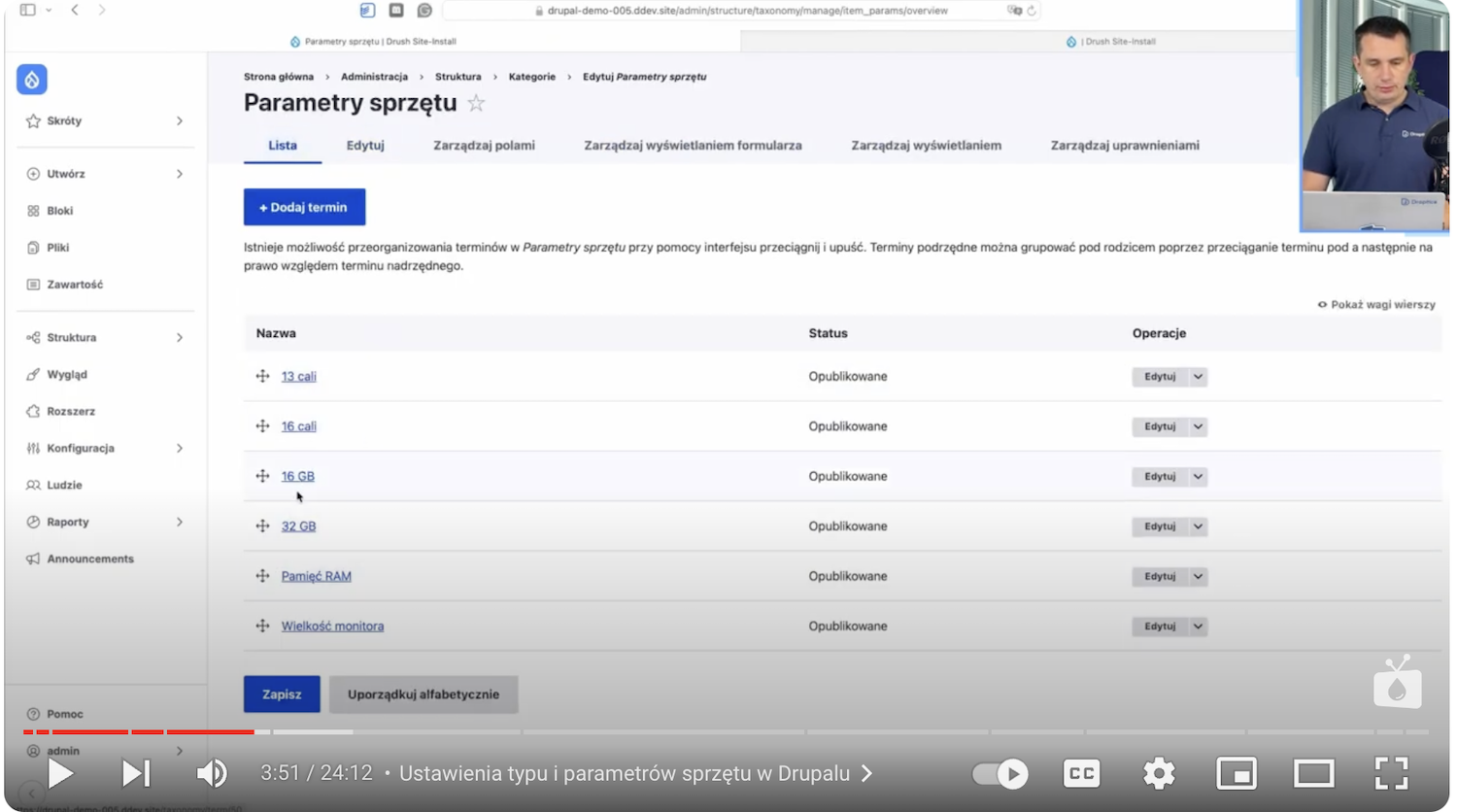Expand the Raporty sidebar chevron
1457x812 pixels.
180,523
